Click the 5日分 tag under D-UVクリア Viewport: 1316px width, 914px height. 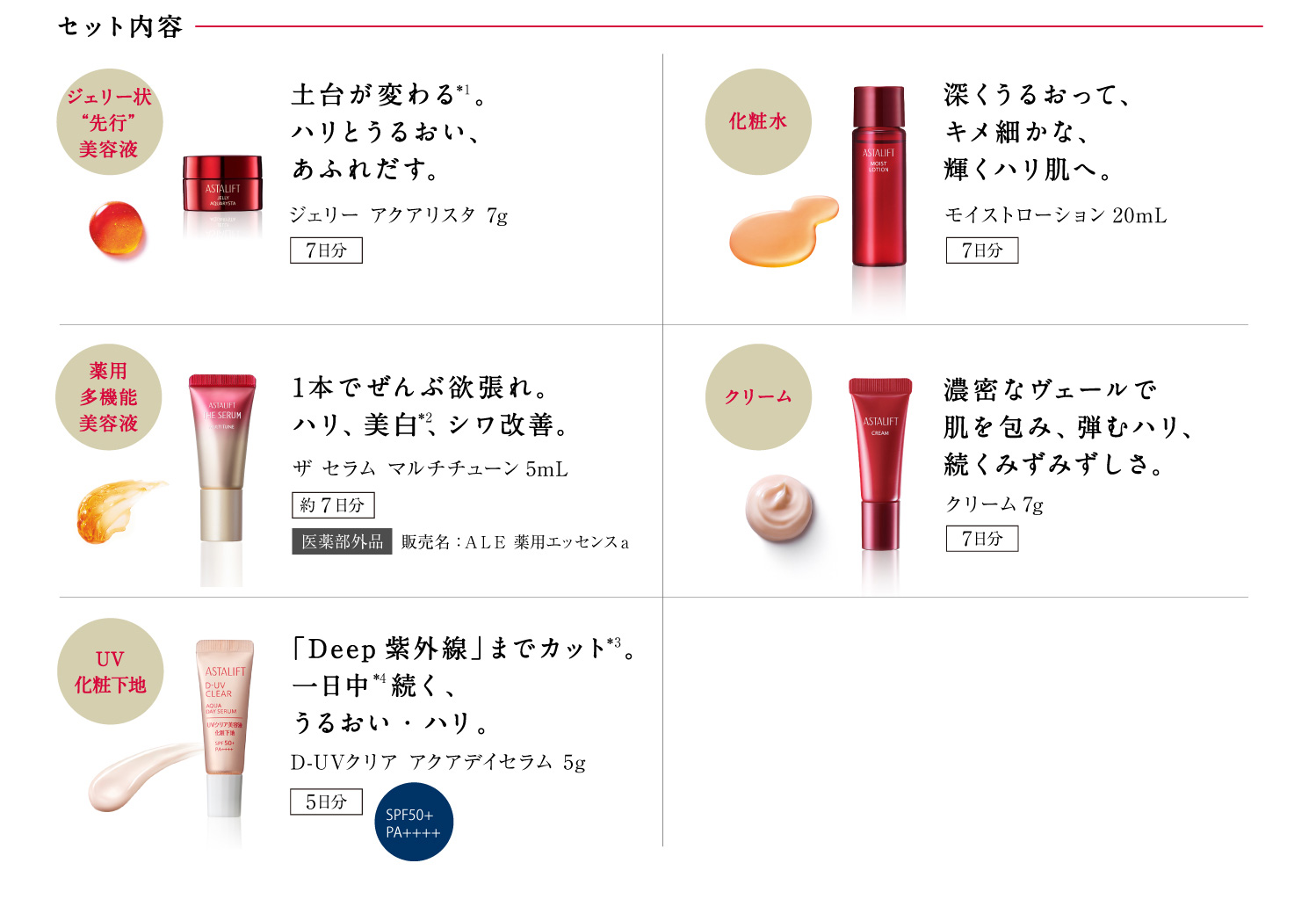(326, 802)
